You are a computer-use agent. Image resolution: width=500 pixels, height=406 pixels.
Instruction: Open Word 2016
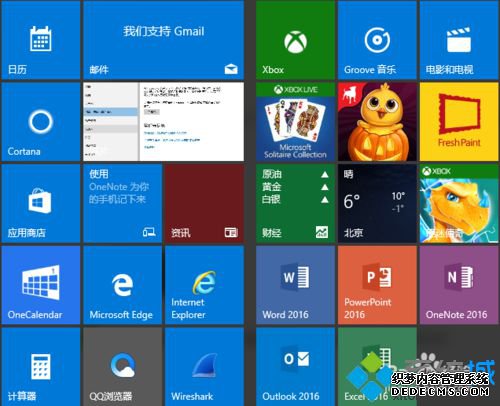click(295, 285)
